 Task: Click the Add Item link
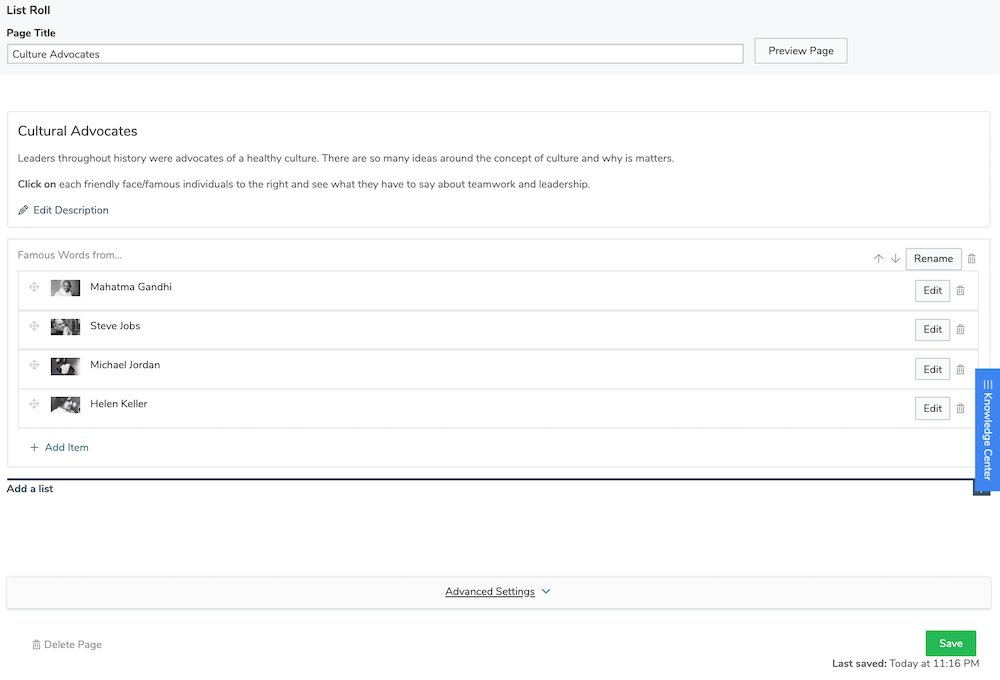pyautogui.click(x=66, y=447)
